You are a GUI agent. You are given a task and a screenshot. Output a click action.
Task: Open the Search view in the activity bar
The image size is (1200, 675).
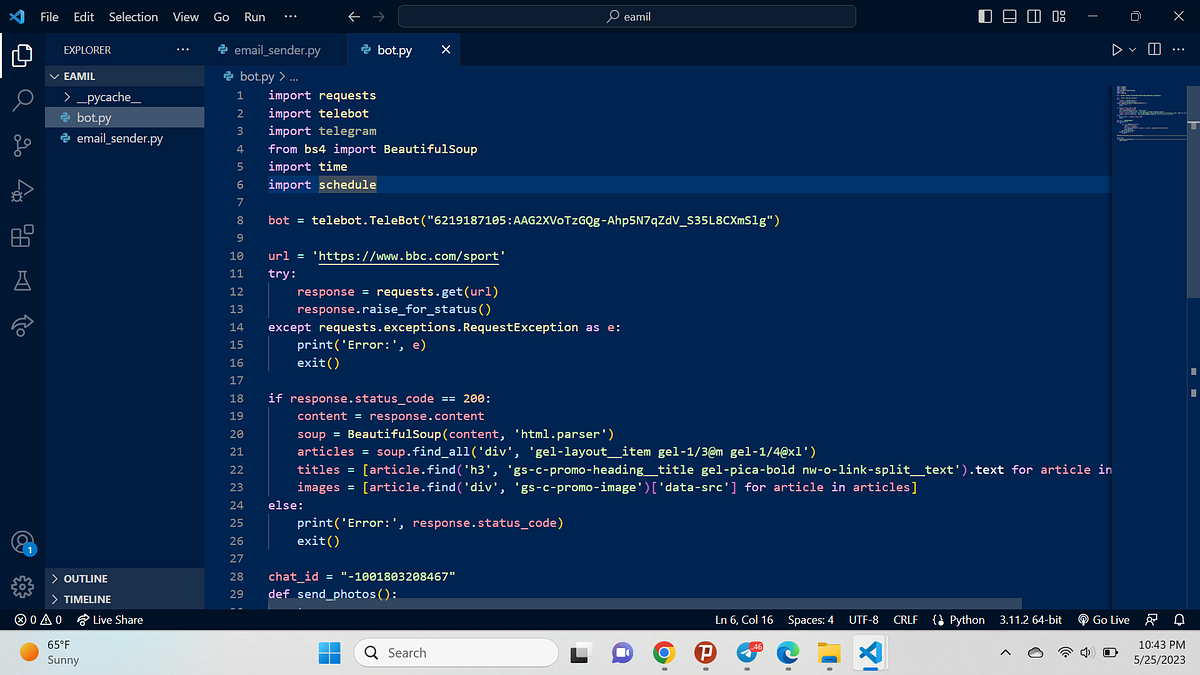pos(22,99)
